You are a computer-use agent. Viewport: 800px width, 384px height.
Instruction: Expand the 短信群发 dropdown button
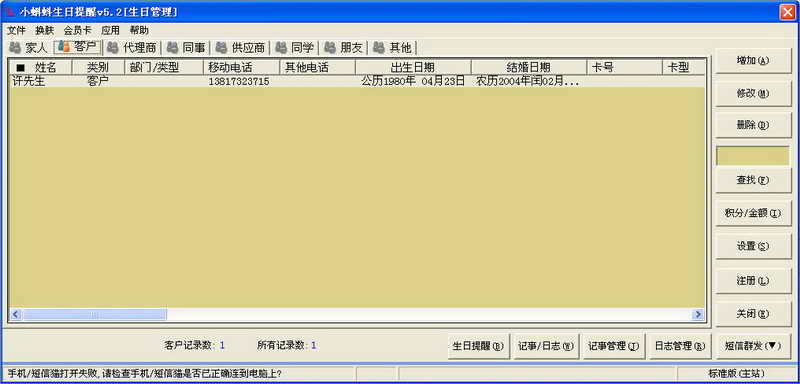pos(753,346)
